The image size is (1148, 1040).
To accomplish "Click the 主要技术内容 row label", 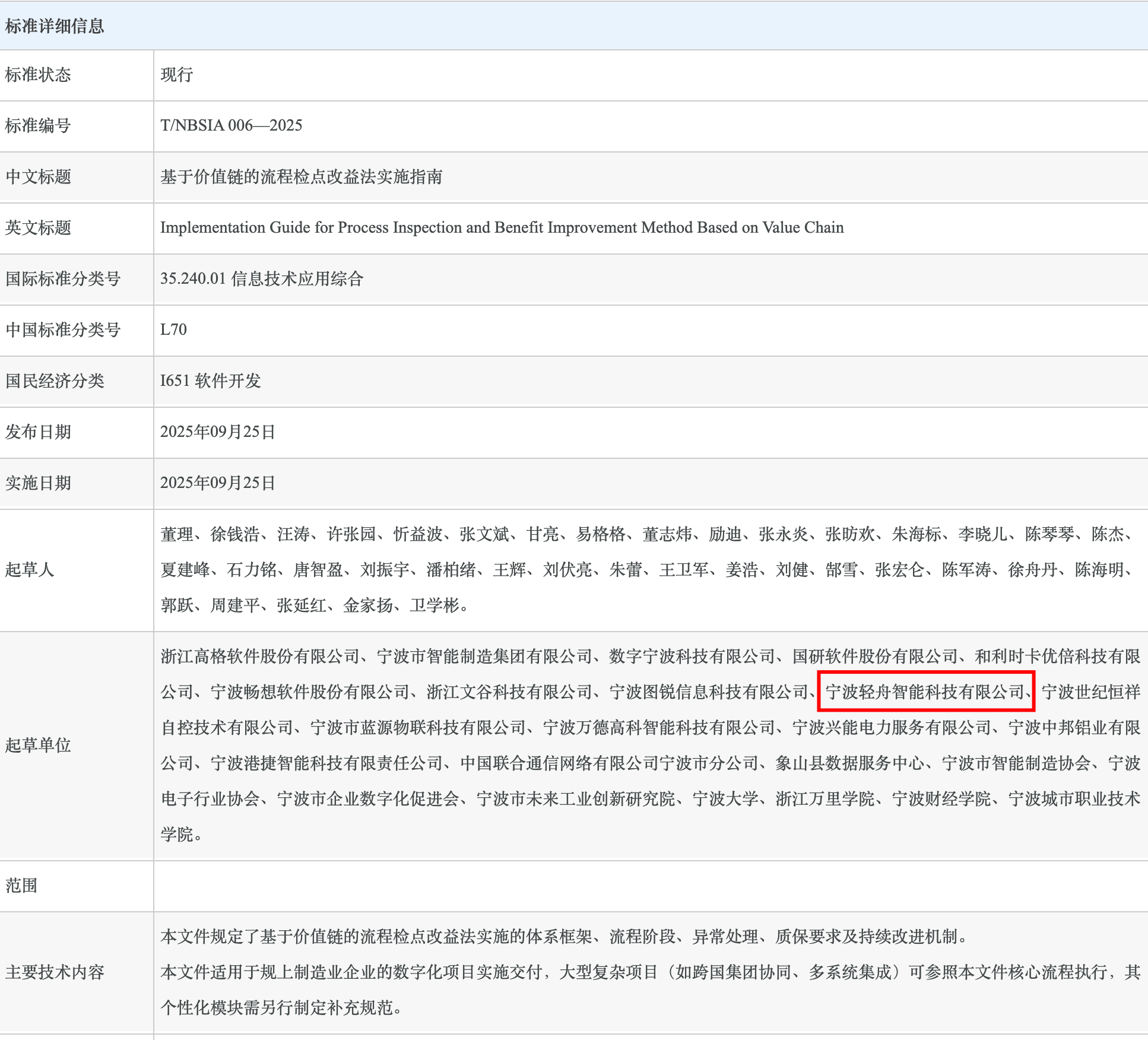I will 55,972.
